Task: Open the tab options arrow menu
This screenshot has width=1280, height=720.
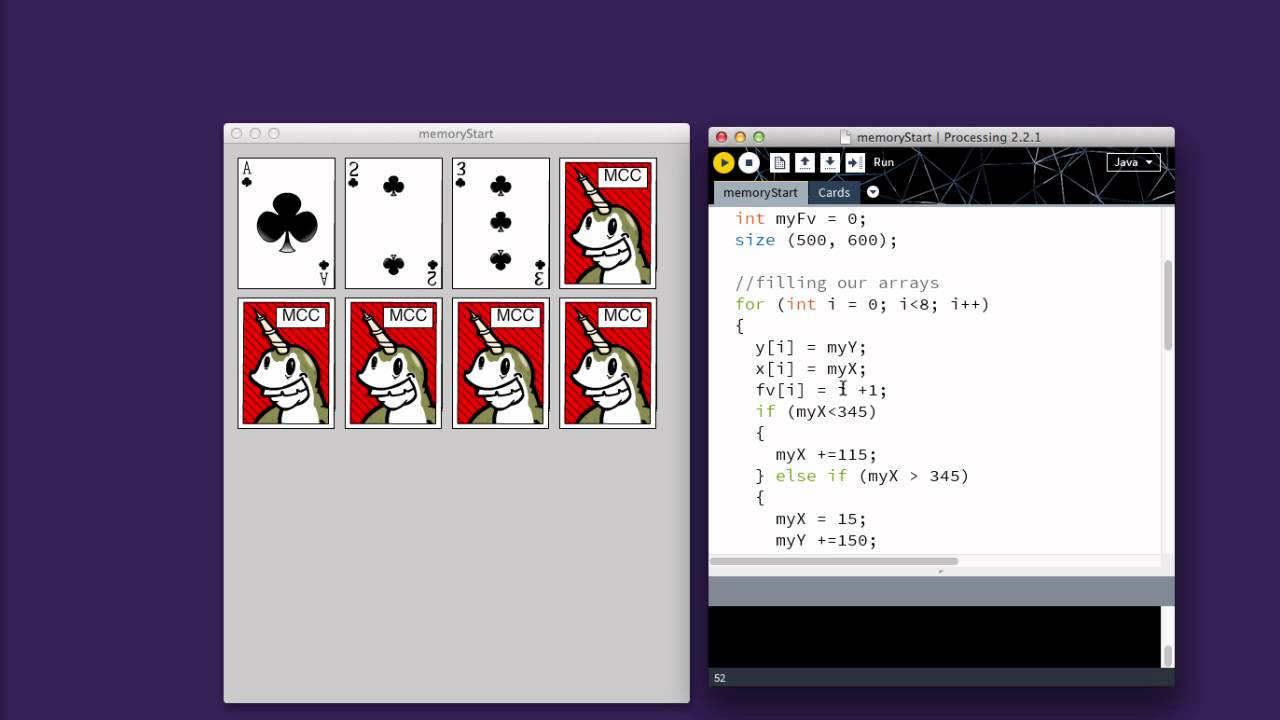Action: coord(873,192)
